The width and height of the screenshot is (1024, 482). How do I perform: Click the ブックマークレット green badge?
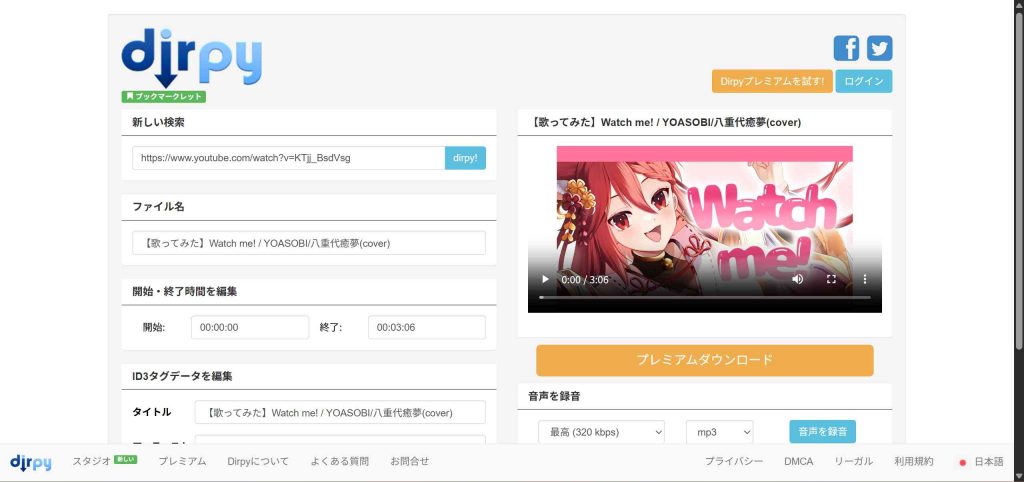tap(163, 97)
